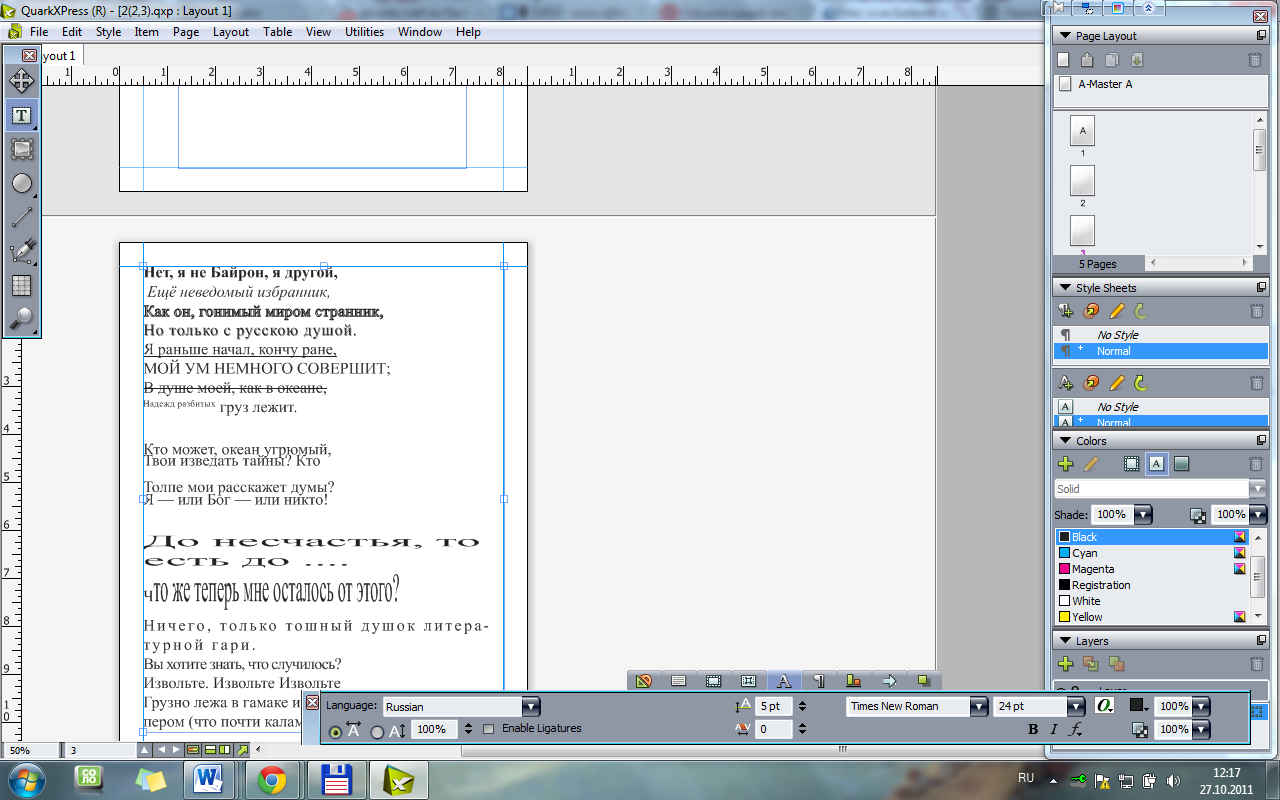
Task: Open the Utilities menu
Action: pos(365,32)
